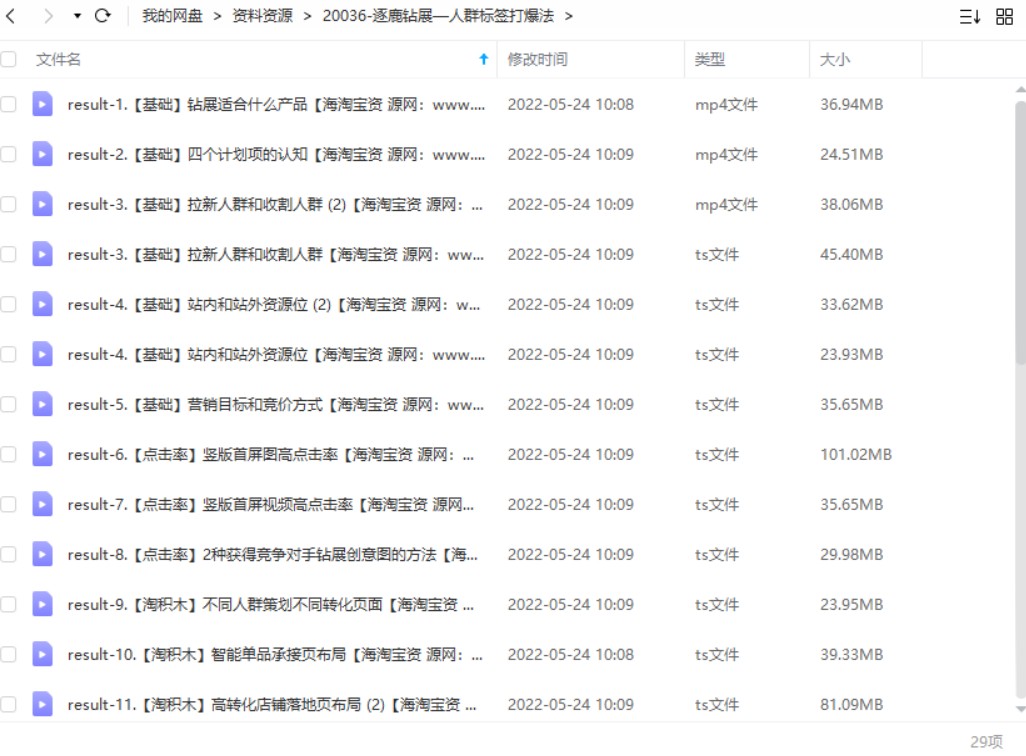The image size is (1026, 756).
Task: Check the box for result-5 营销目标和竞价方式
Action: [9, 405]
